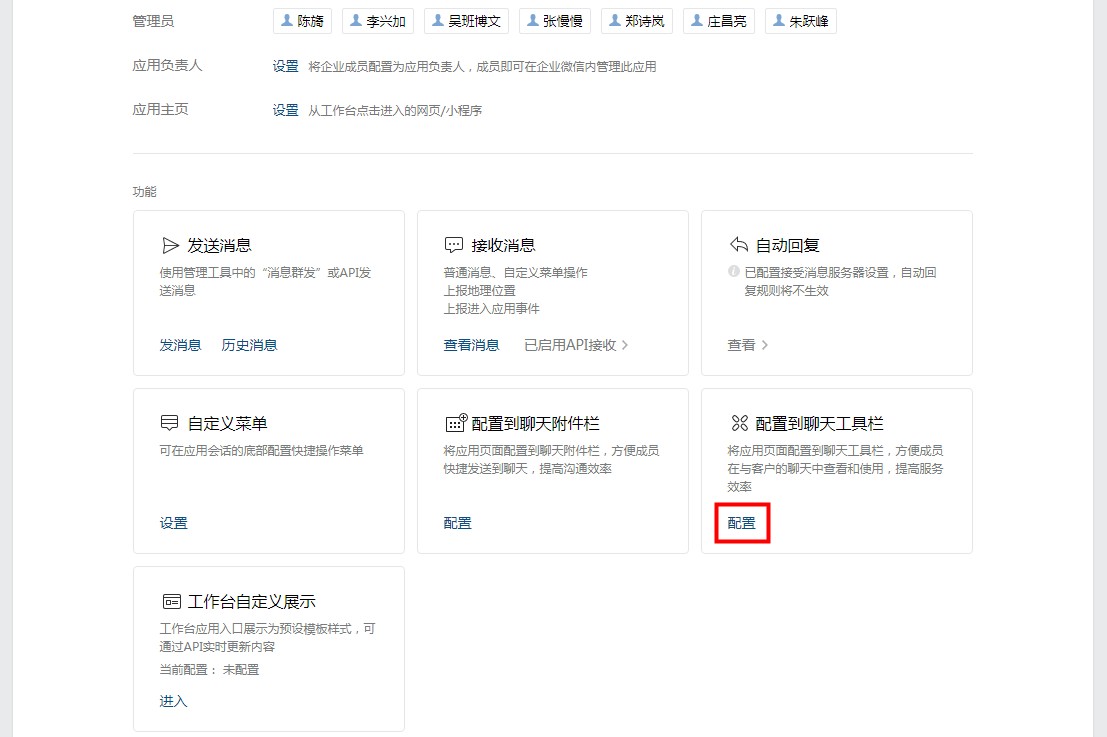The width and height of the screenshot is (1107, 737).
Task: Open the 历史消息 link
Action: tap(249, 345)
